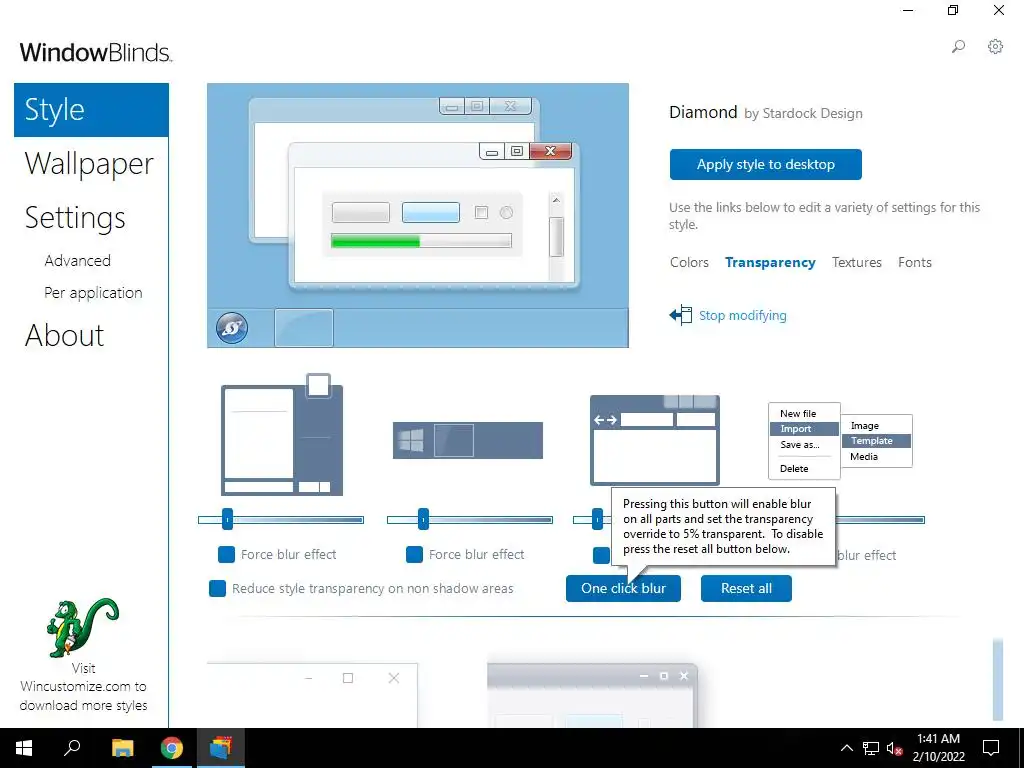The height and width of the screenshot is (768, 1024).
Task: Click the window frame transparency illustration
Action: pos(654,440)
